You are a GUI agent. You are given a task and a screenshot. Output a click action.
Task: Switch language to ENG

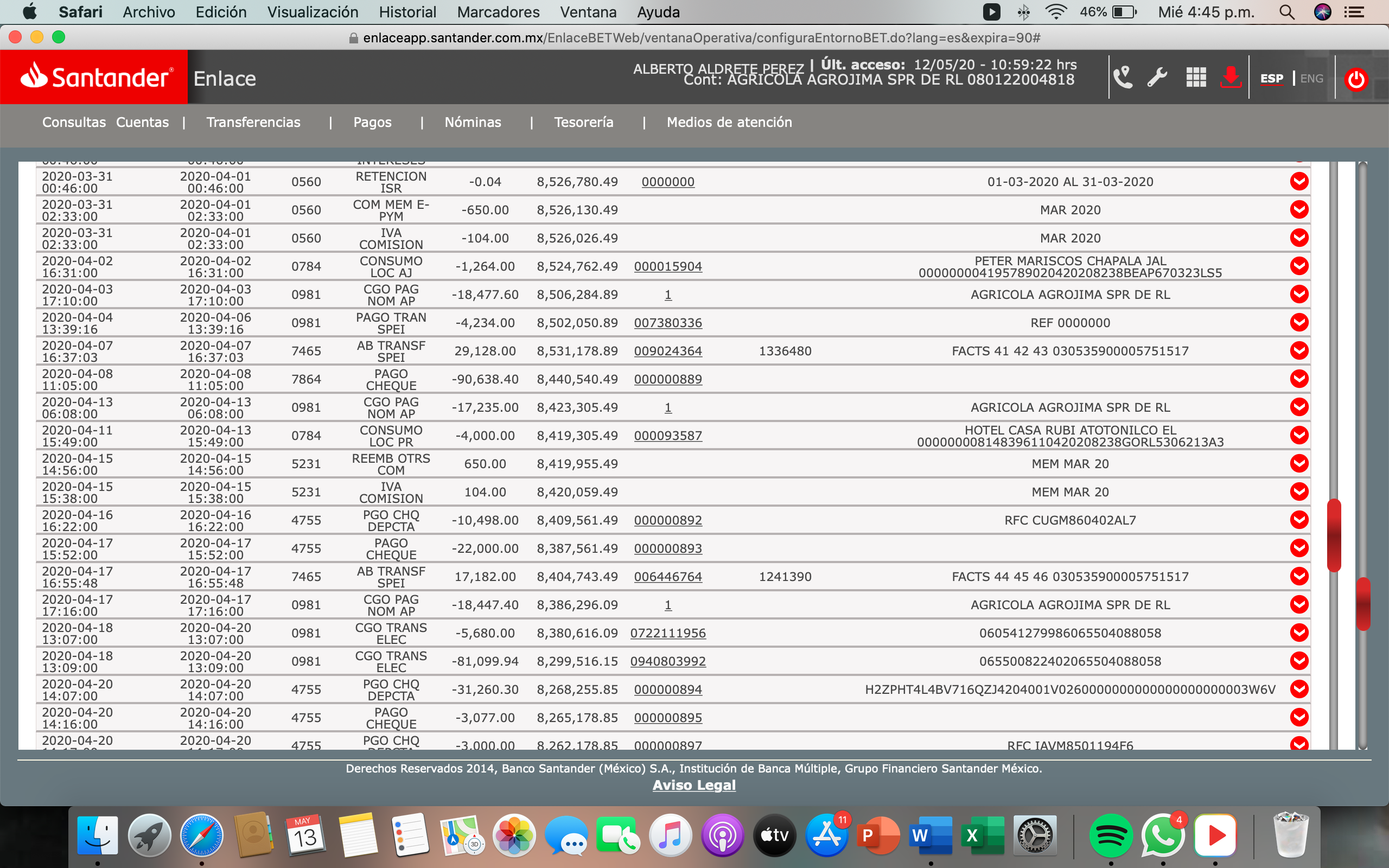(1311, 79)
